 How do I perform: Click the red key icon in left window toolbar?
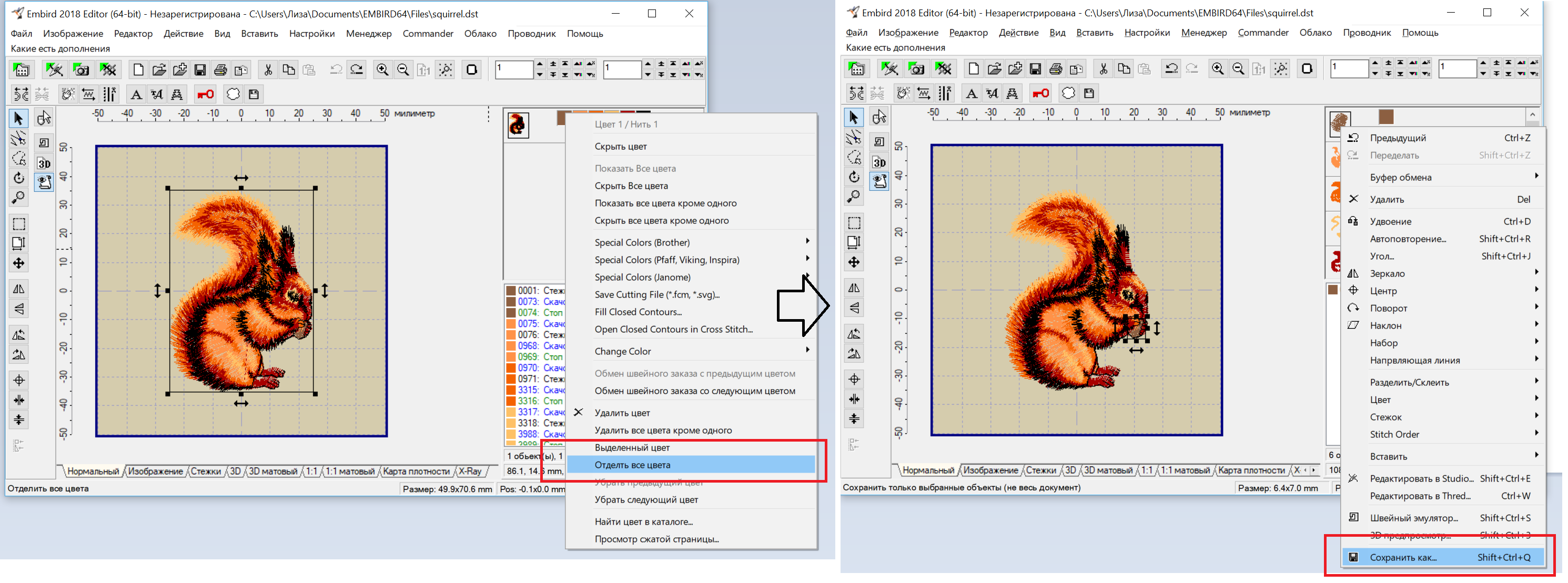205,94
